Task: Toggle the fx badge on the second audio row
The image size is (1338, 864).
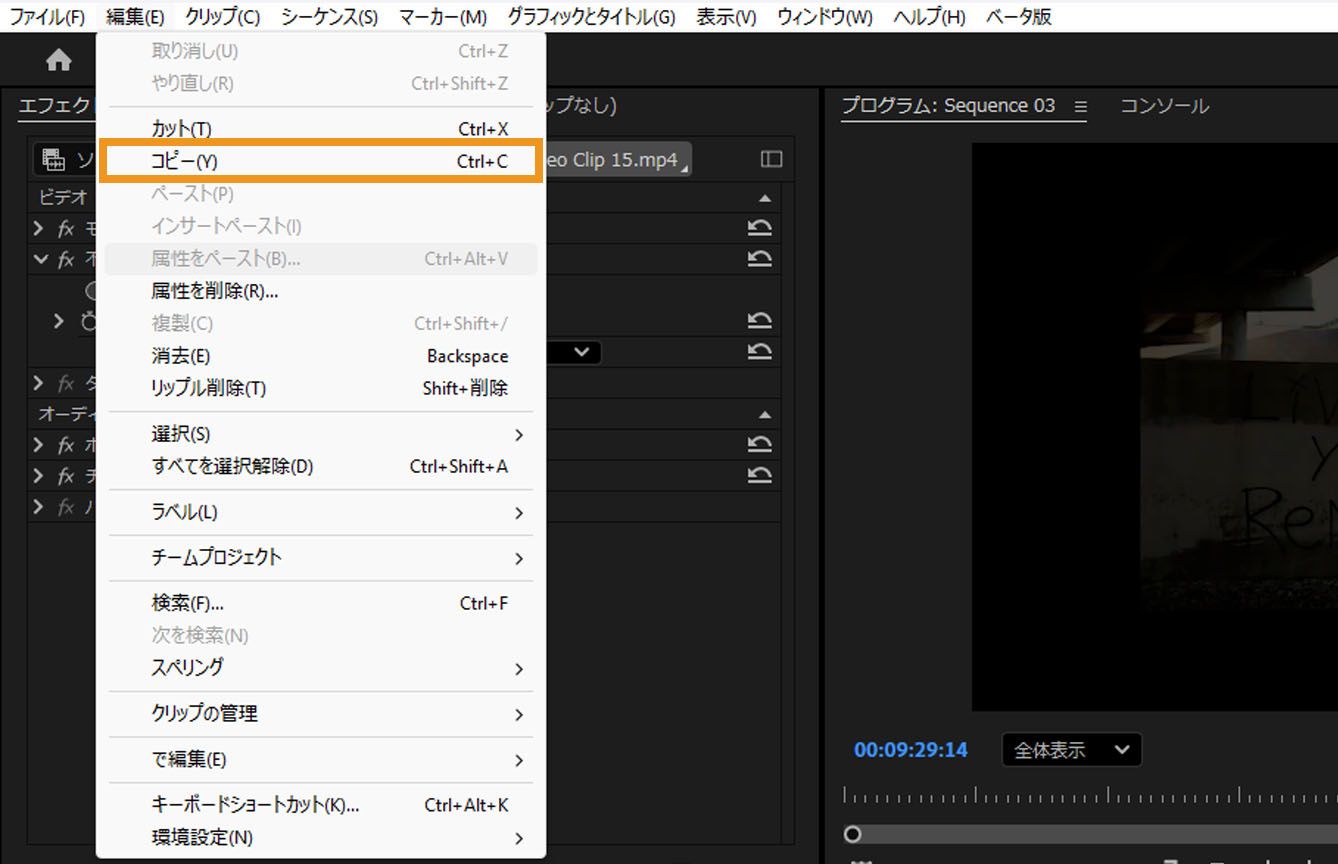Action: pos(66,476)
